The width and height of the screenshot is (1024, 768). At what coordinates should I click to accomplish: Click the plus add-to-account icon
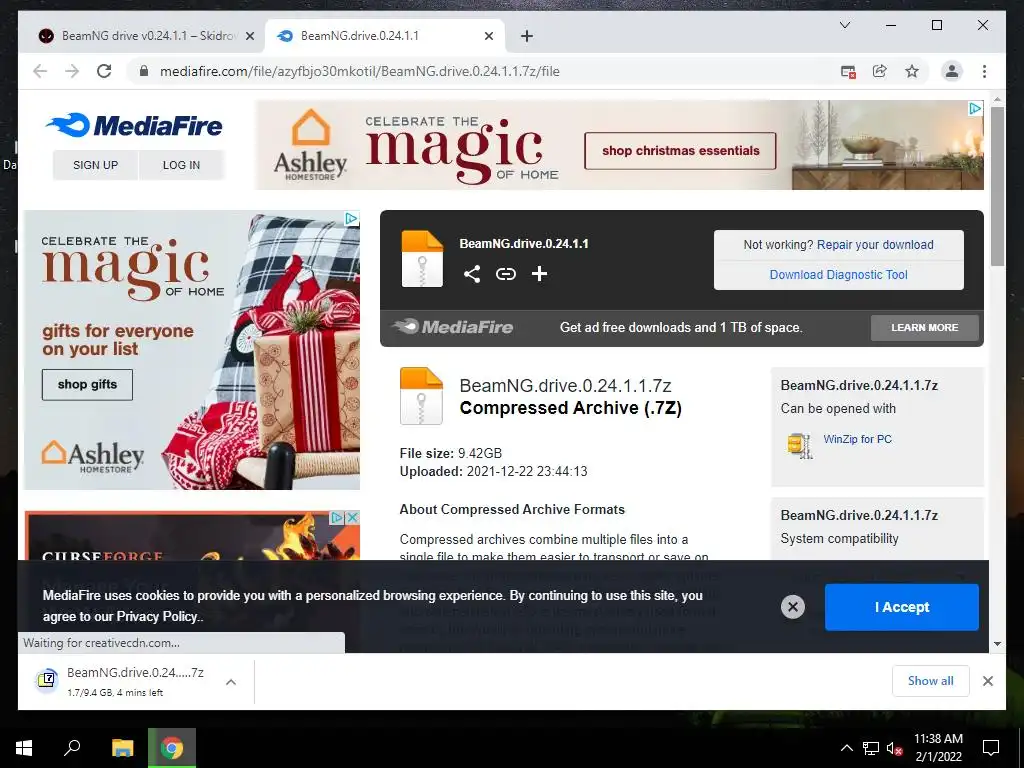539,274
